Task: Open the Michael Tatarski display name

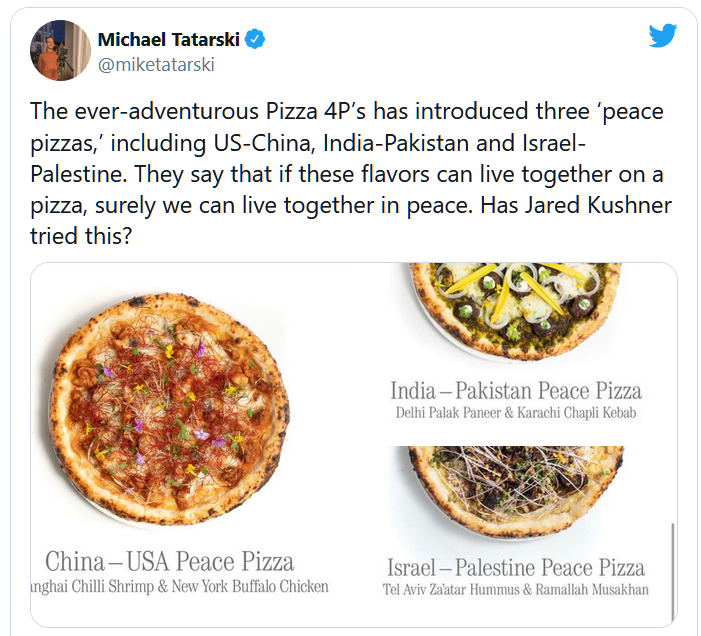Action: point(169,40)
